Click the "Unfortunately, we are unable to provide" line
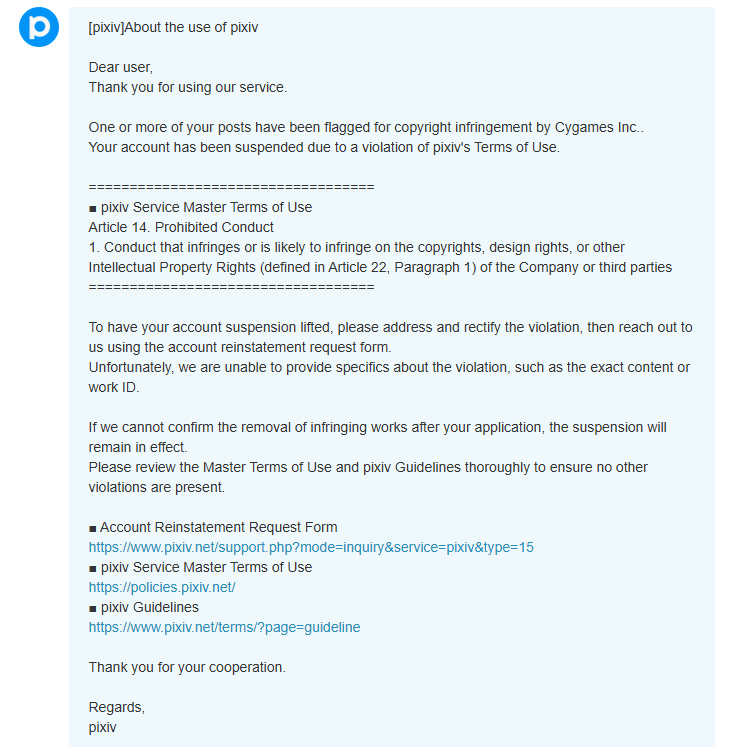The height and width of the screenshot is (755, 737). pyautogui.click(x=389, y=367)
